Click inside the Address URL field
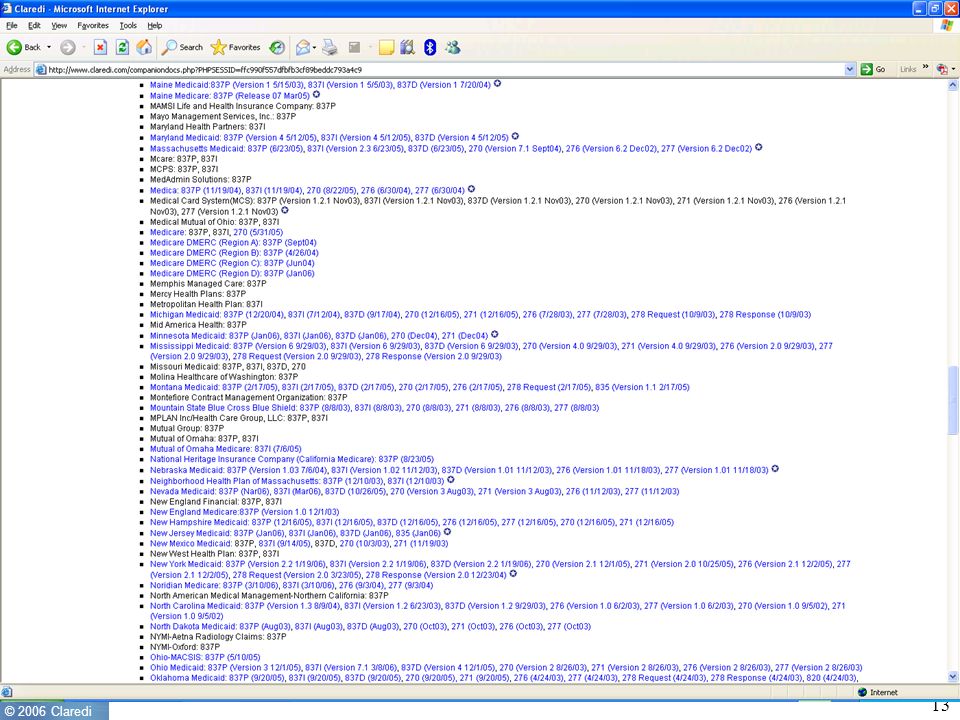Screen dimensions: 960x720 coord(445,69)
